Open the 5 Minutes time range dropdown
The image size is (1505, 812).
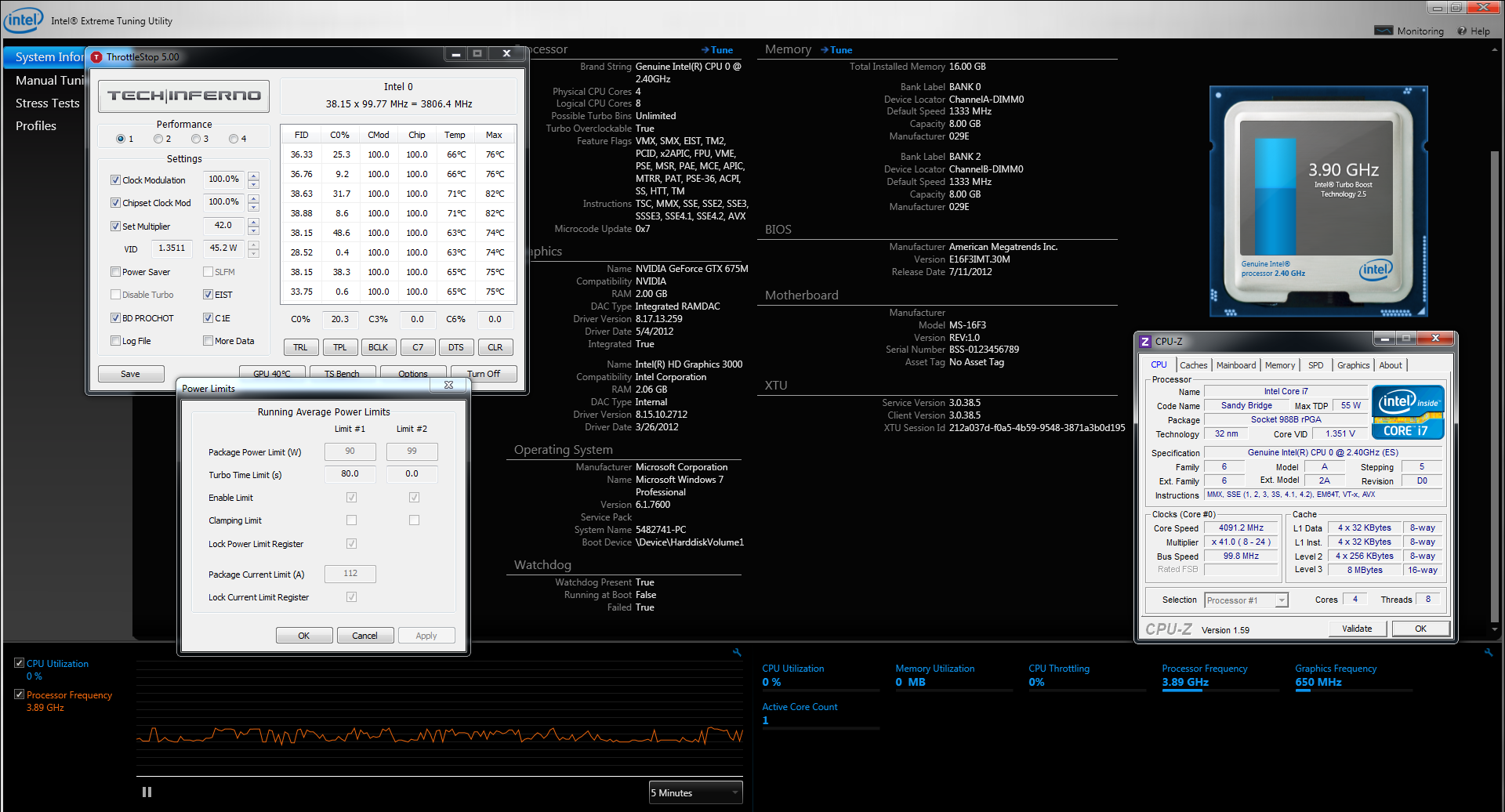click(695, 792)
